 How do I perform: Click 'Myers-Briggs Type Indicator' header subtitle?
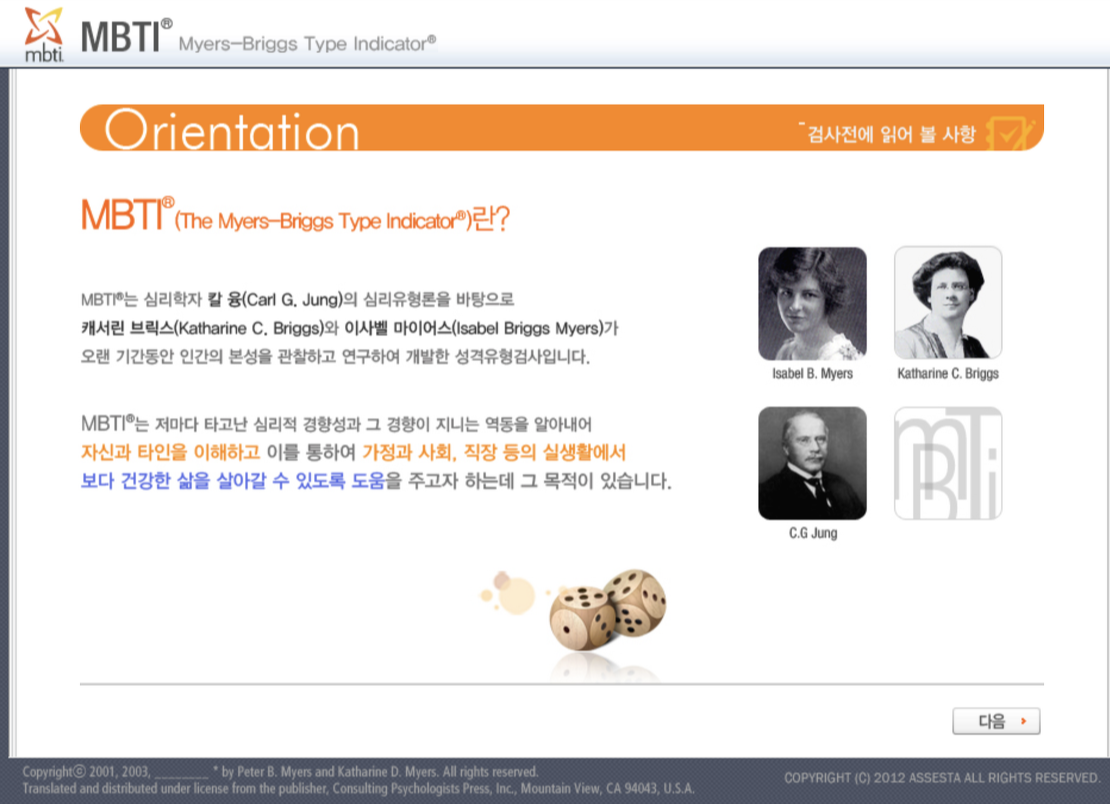[307, 44]
